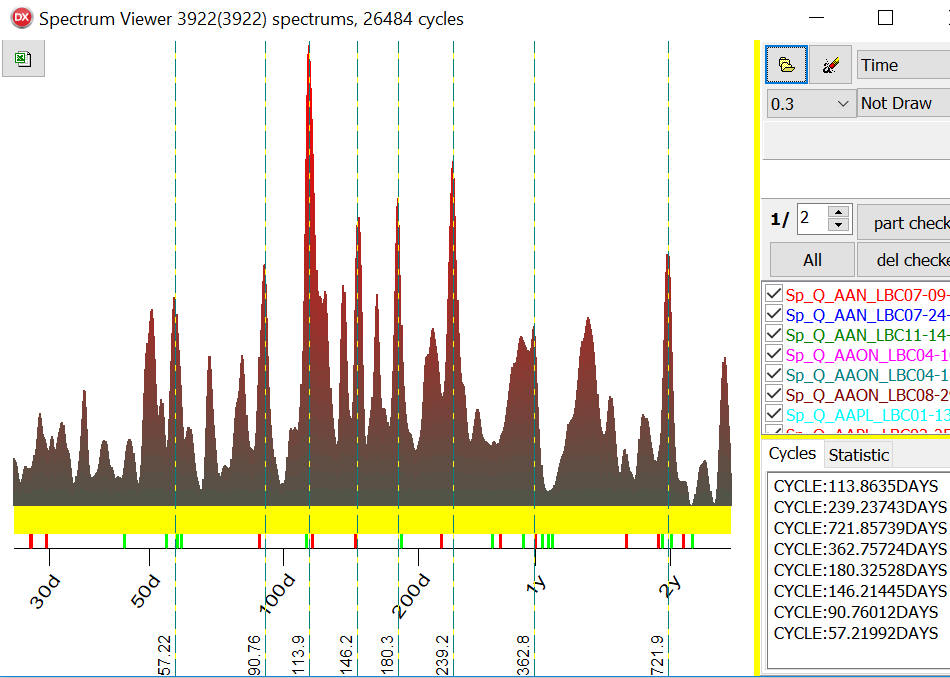Select CYCLE:113.8635DAYS in the cycles list
950x678 pixels.
pos(856,486)
